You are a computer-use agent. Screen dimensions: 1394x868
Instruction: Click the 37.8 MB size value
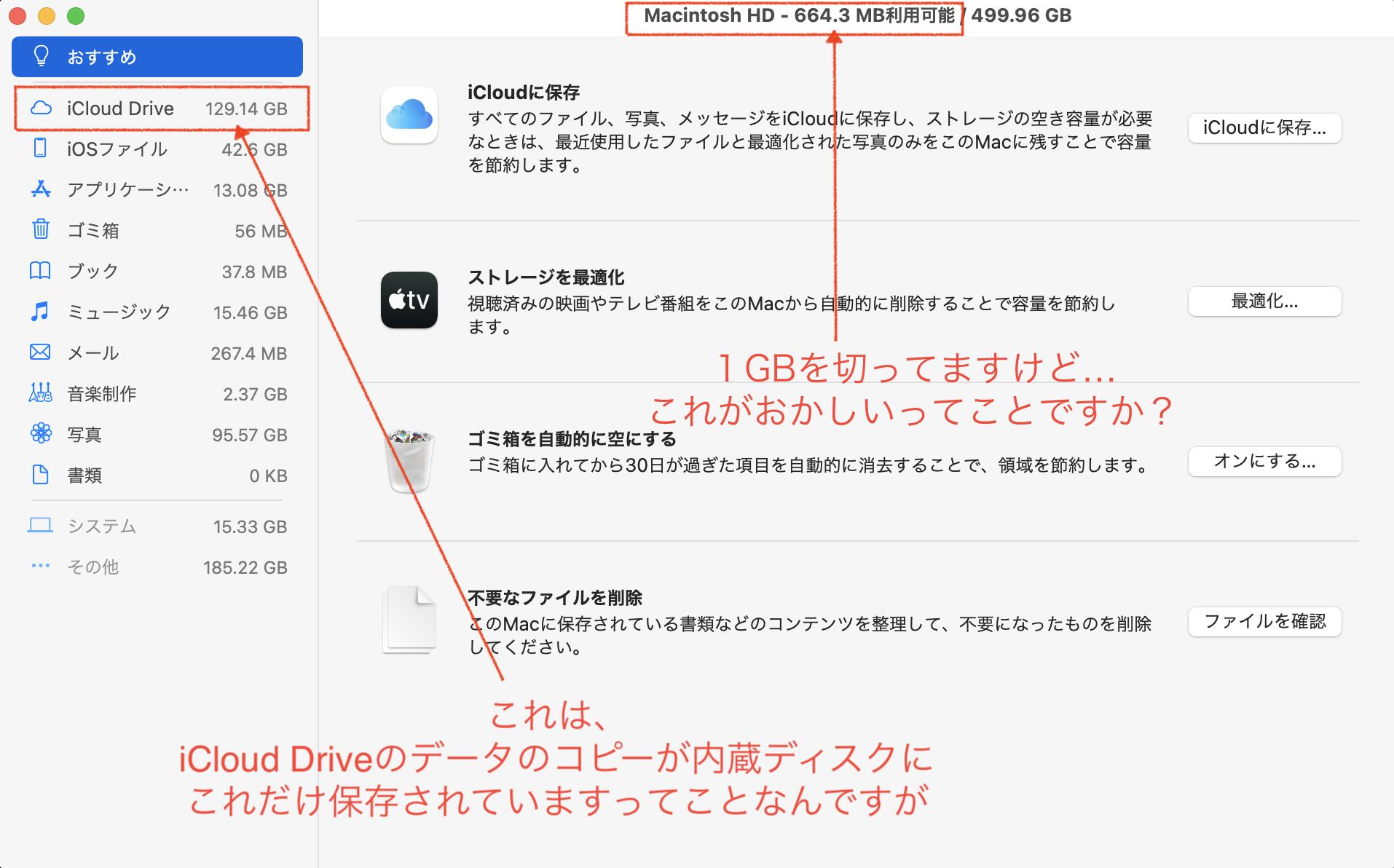click(254, 272)
